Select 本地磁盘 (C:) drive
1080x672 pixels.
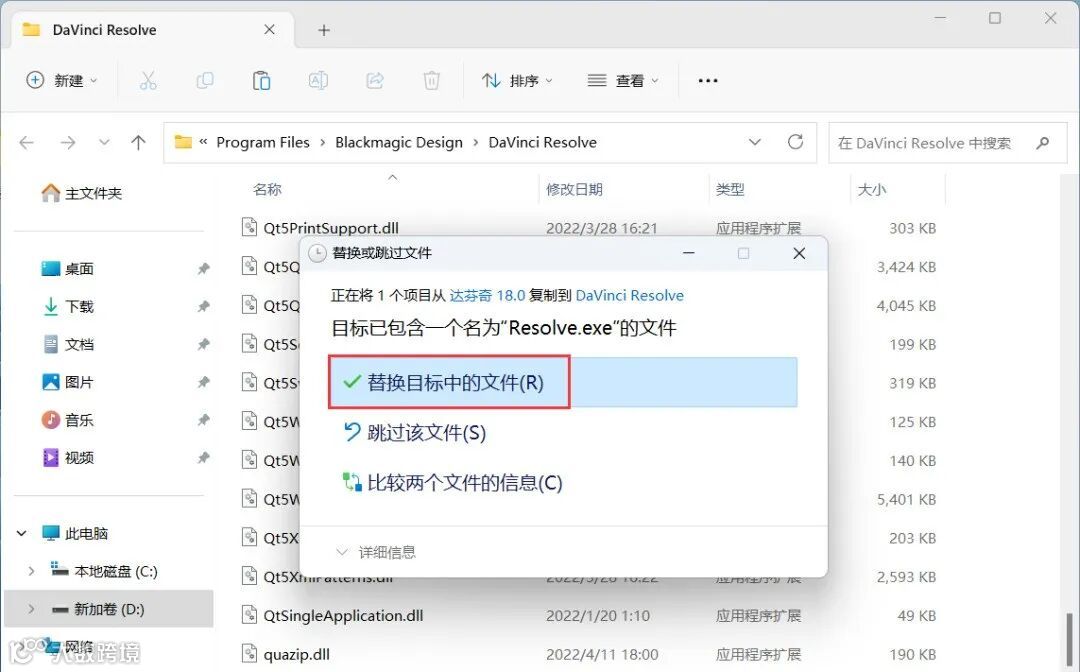[x=104, y=571]
